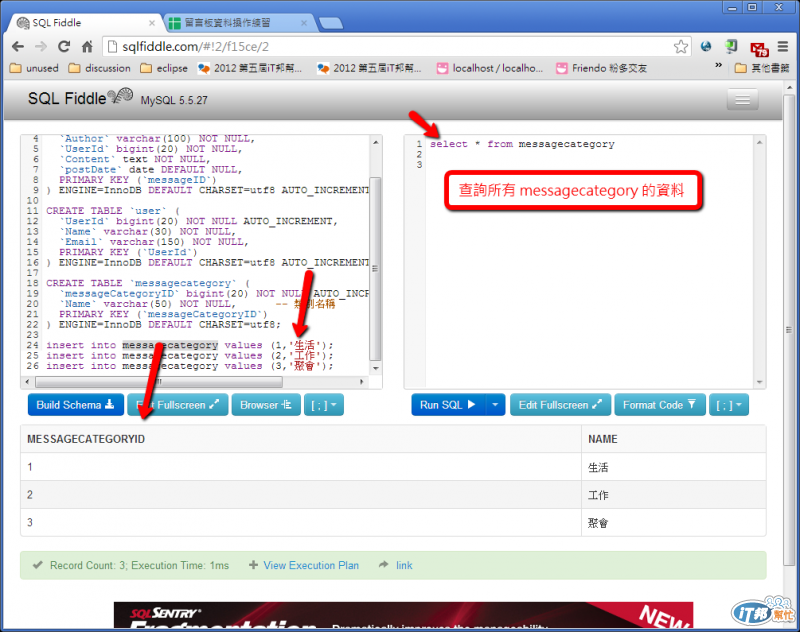The height and width of the screenshot is (632, 800).
Task: Go forward with the browser forward arrow
Action: pyautogui.click(x=41, y=47)
